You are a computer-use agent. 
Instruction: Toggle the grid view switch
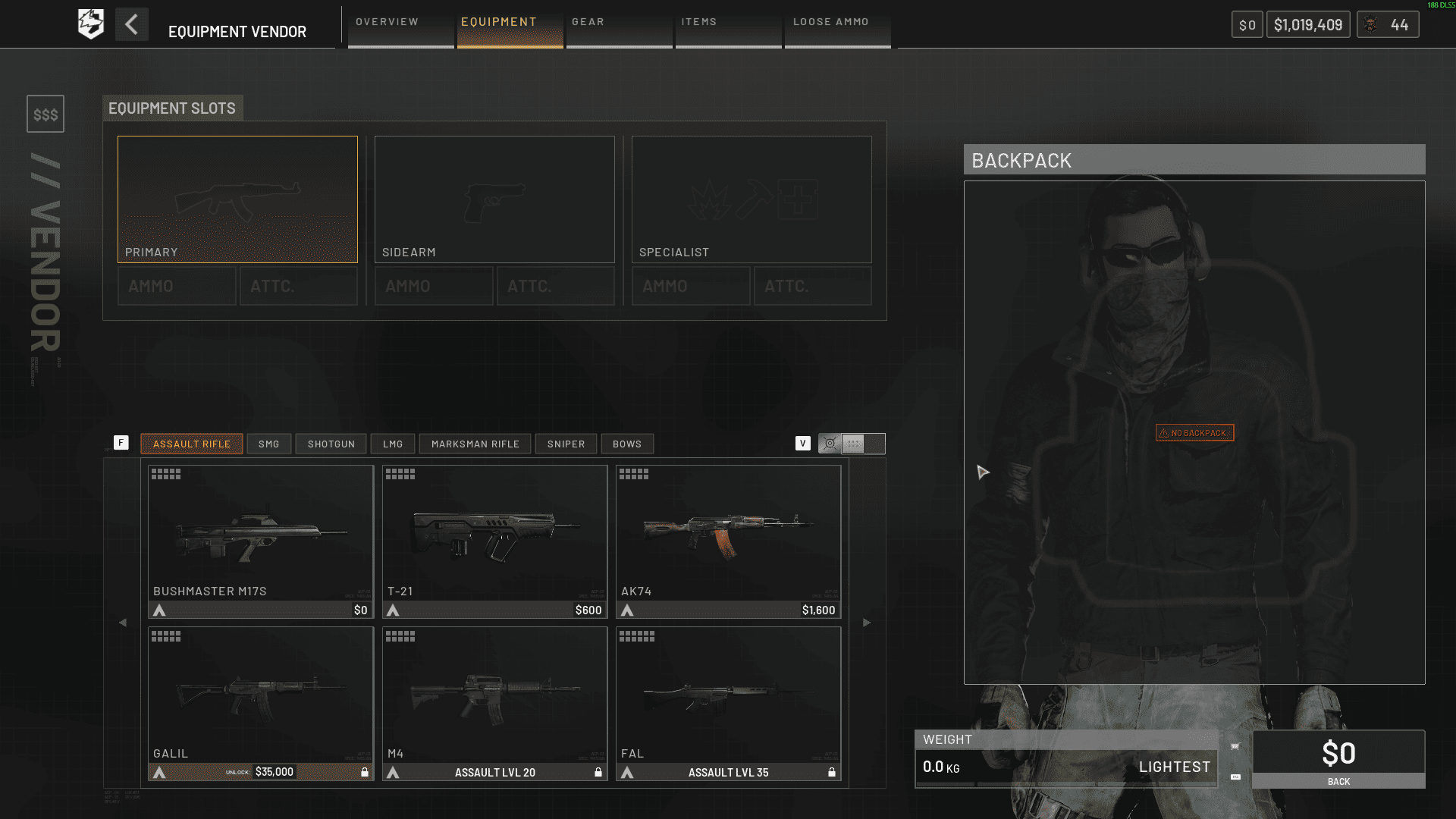[863, 444]
